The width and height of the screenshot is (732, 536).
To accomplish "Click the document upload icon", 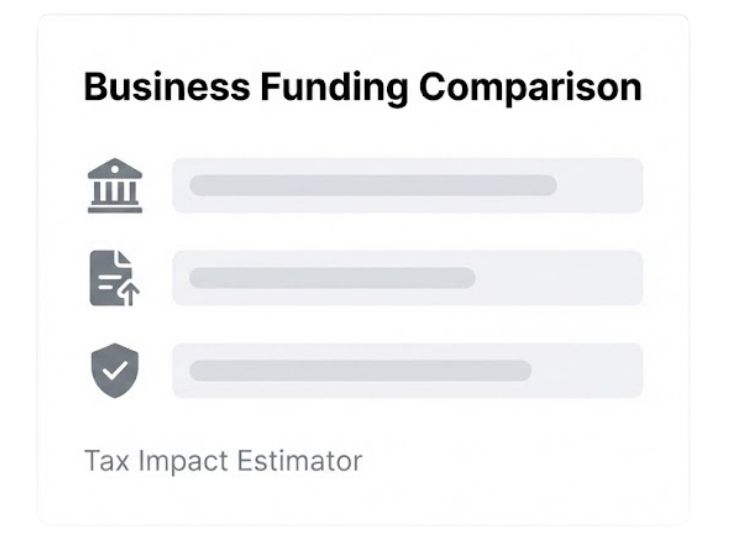I will (x=114, y=278).
